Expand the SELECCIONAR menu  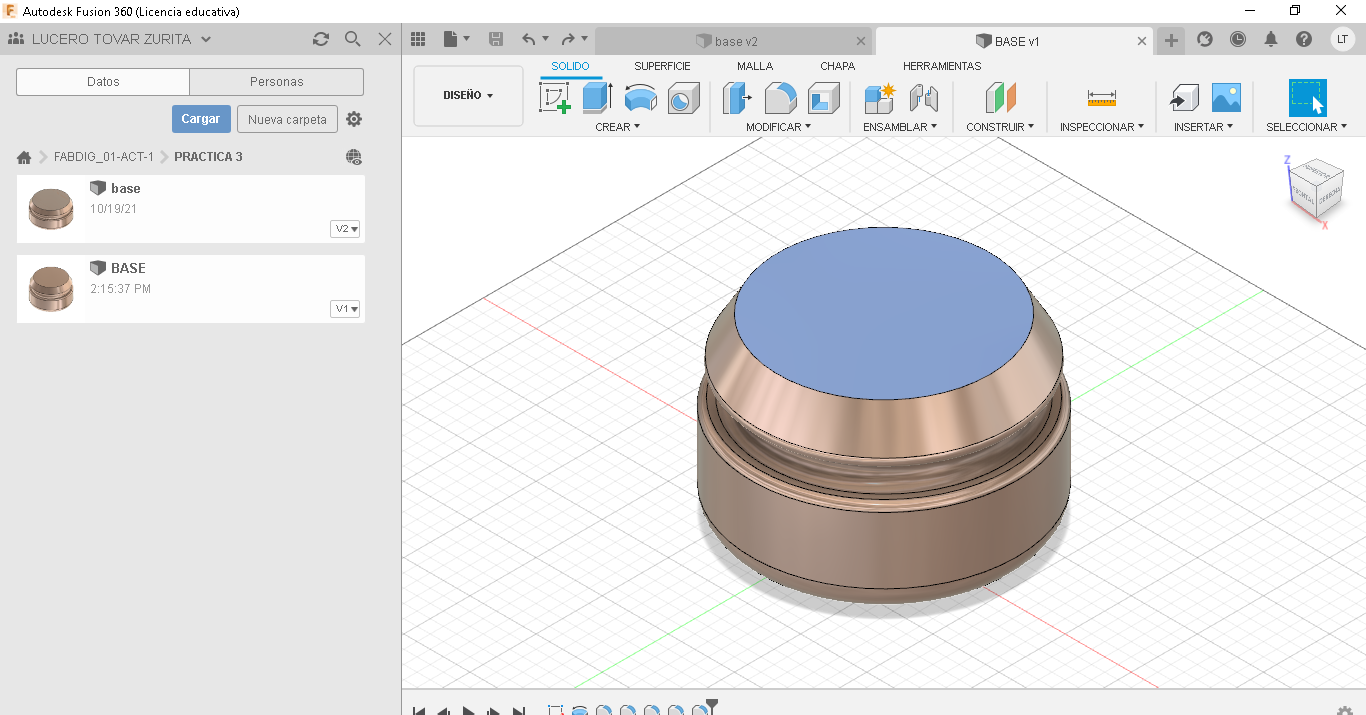(x=1307, y=127)
